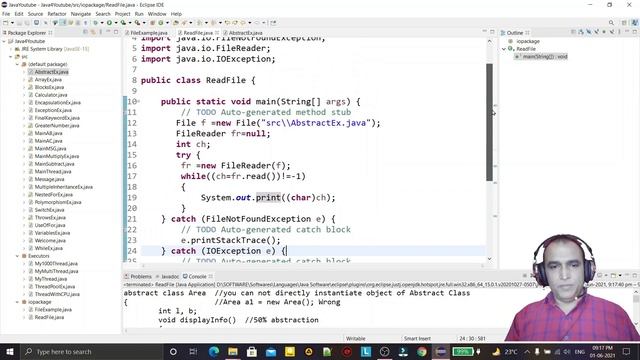Toggle Link with Editor in Package Explorer
The image size is (640, 360).
coord(93,32)
